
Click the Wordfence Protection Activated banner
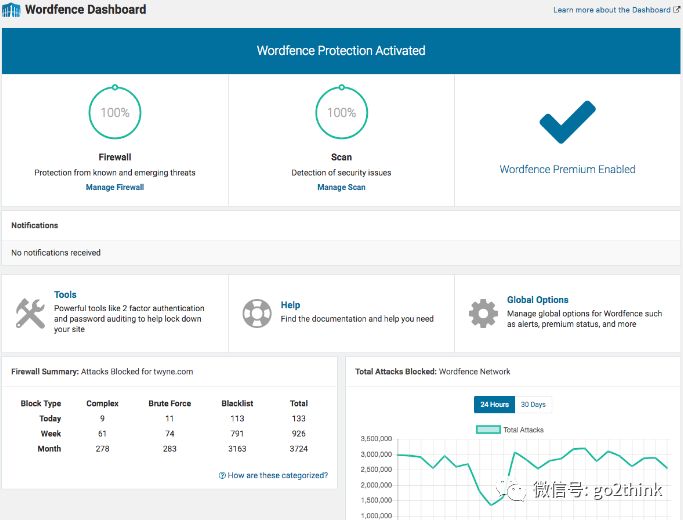tap(341, 51)
